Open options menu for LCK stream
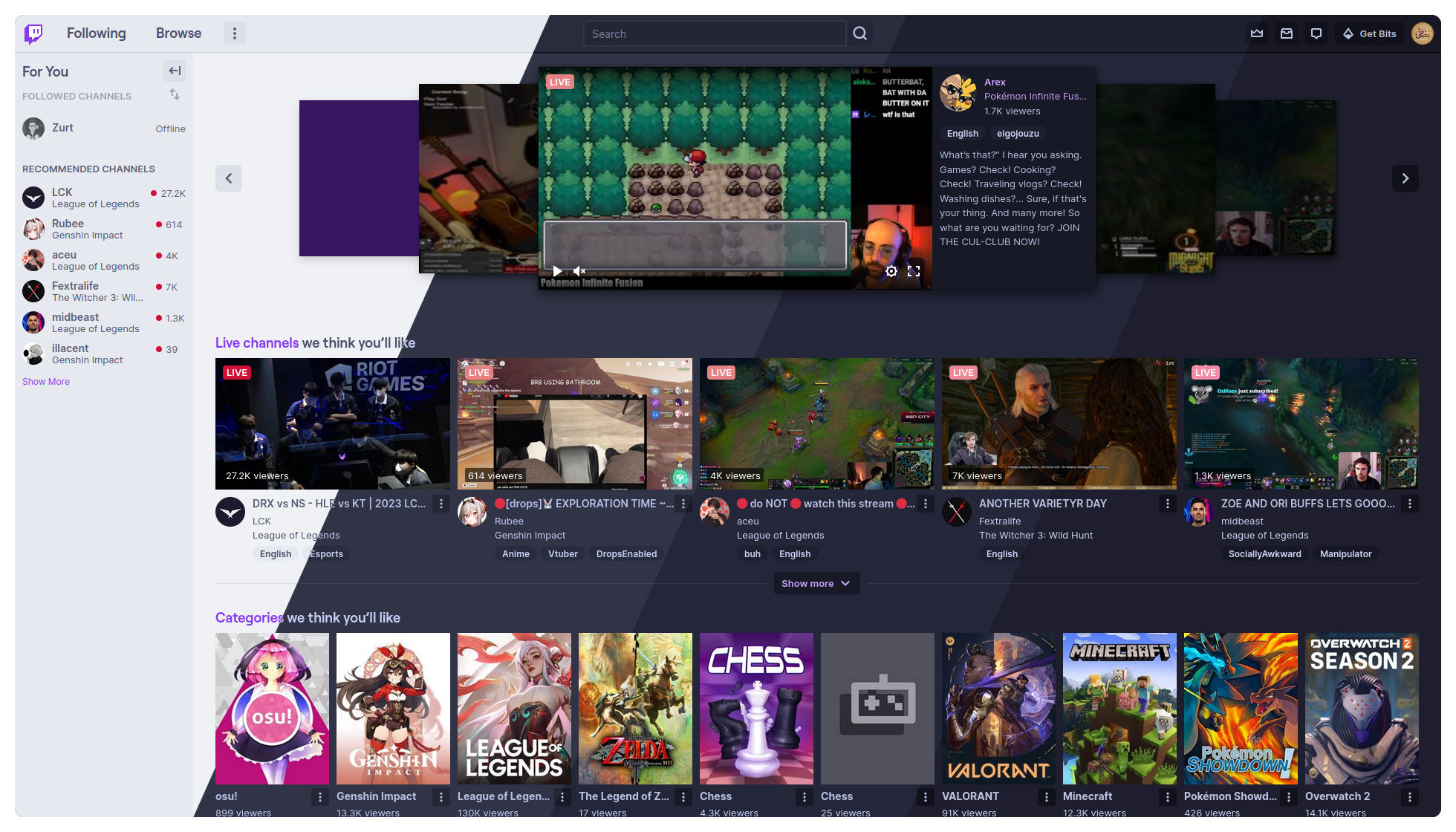The image size is (1456, 832). coord(441,504)
